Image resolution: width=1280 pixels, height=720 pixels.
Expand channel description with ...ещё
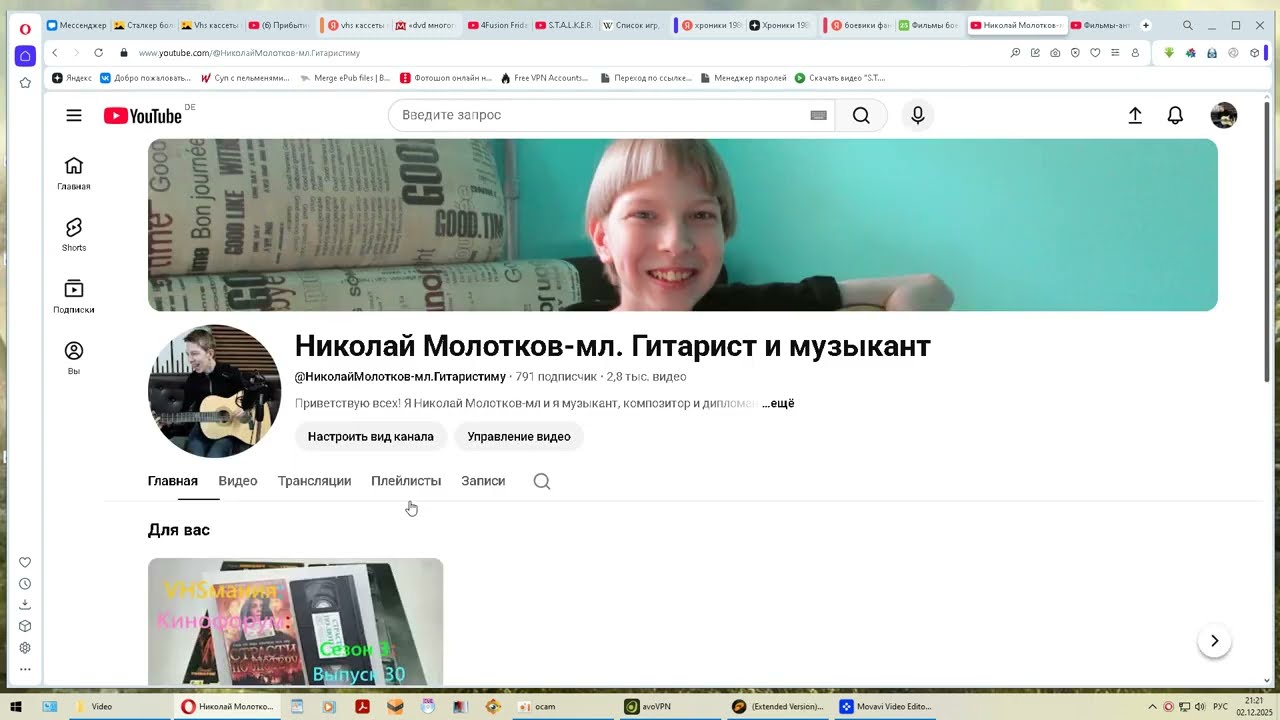pyautogui.click(x=778, y=404)
